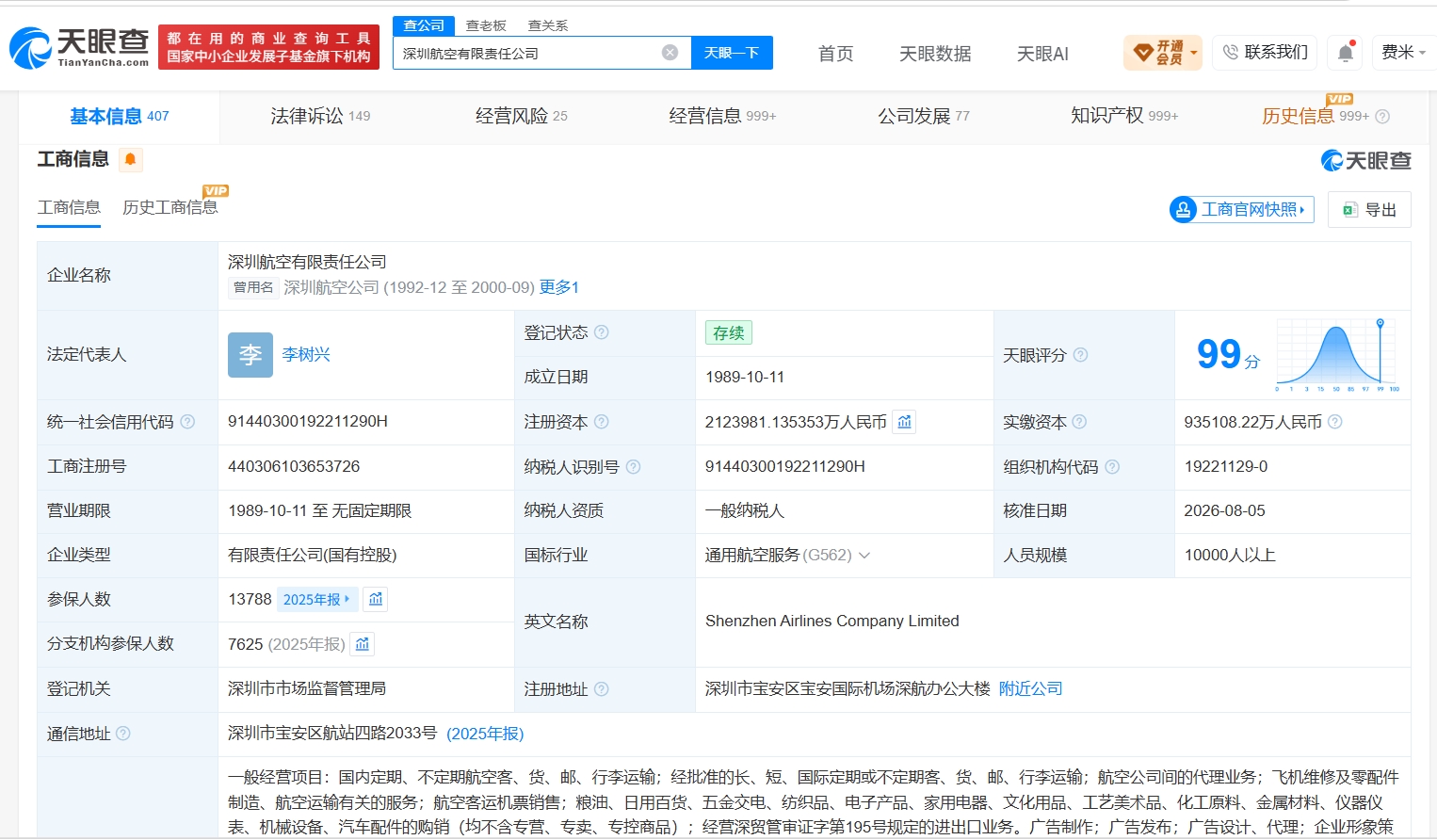
Task: Click the 天眼评分 score distribution chart
Action: [x=1337, y=355]
